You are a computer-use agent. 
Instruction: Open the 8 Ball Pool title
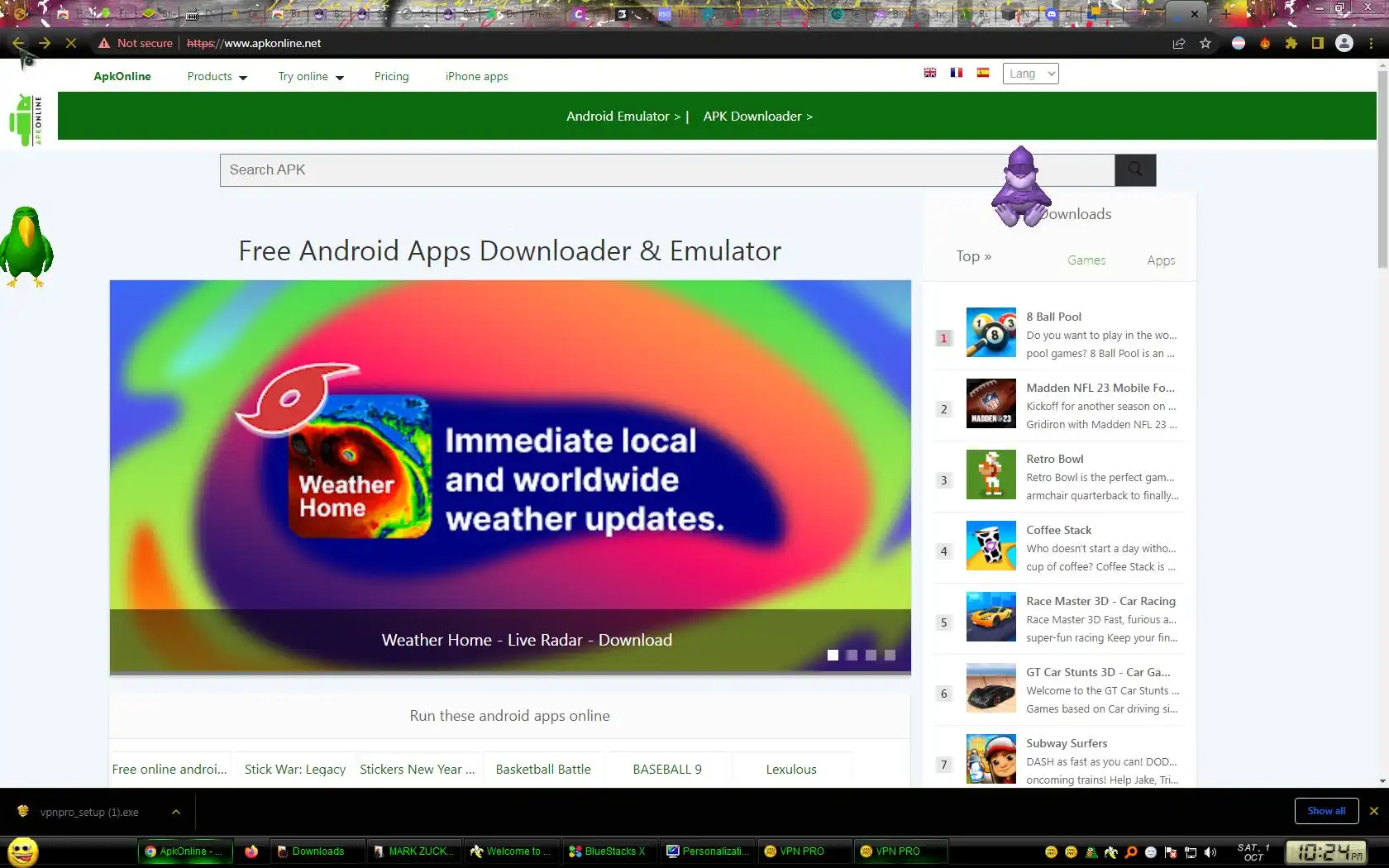tap(1053, 317)
